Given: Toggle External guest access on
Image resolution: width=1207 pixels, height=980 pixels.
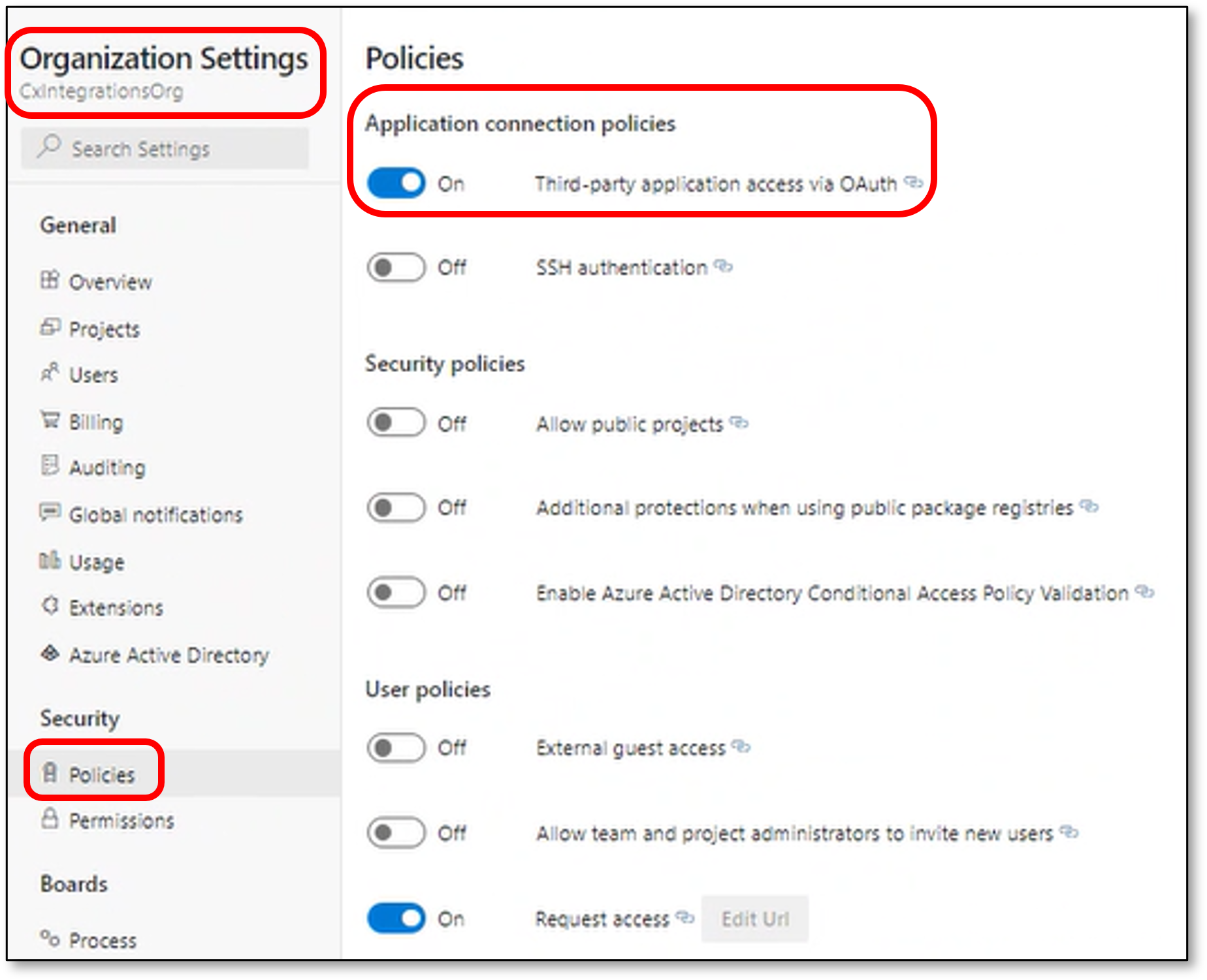Looking at the screenshot, I should 396,748.
